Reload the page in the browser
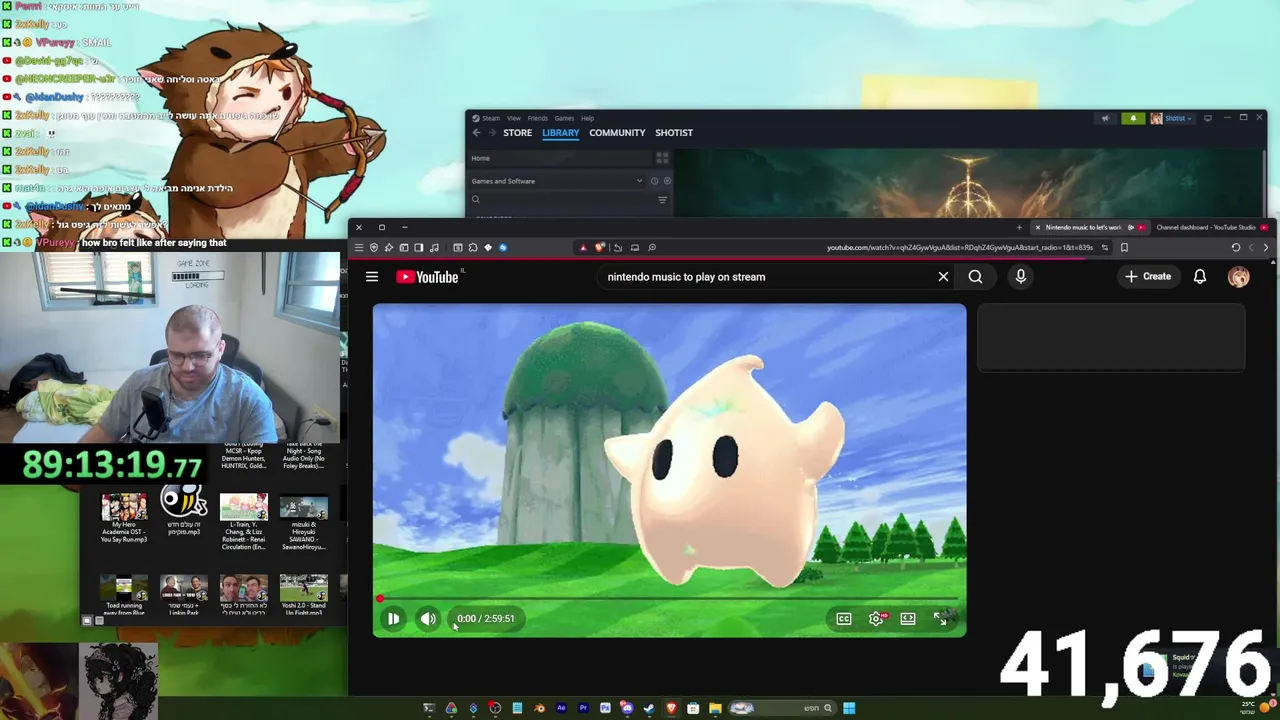This screenshot has height=720, width=1280. pyautogui.click(x=1236, y=247)
